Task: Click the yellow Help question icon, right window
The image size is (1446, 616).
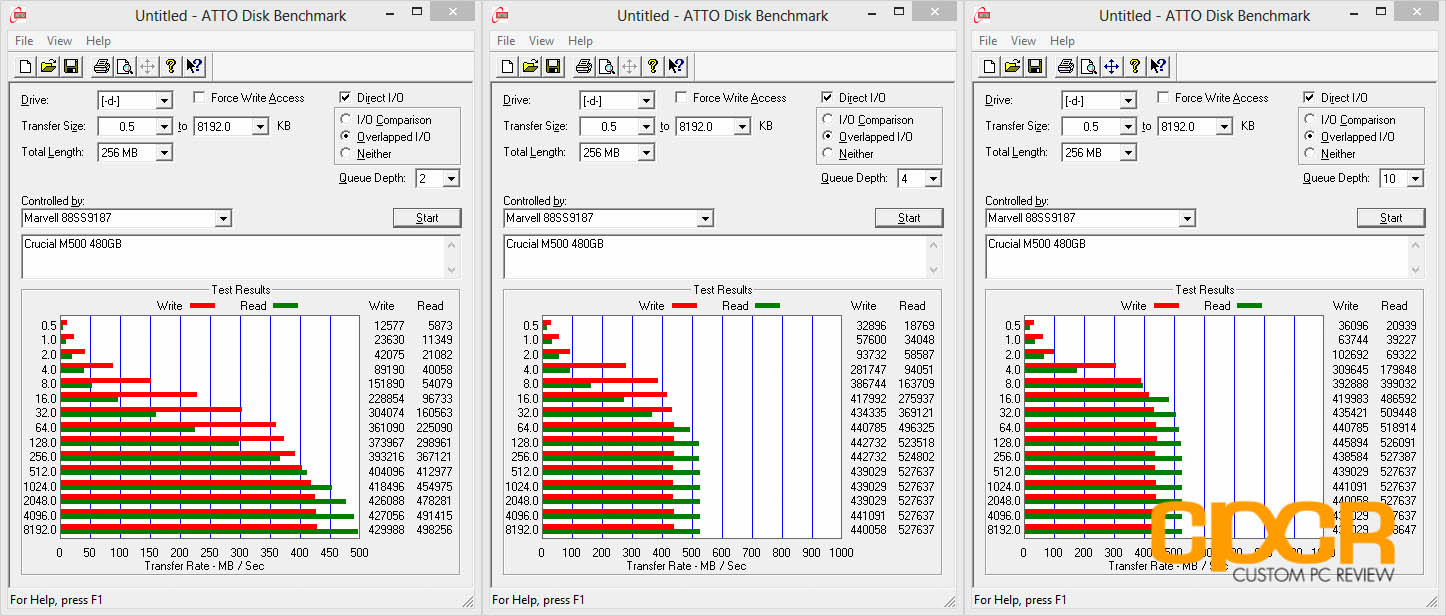Action: pyautogui.click(x=1135, y=66)
